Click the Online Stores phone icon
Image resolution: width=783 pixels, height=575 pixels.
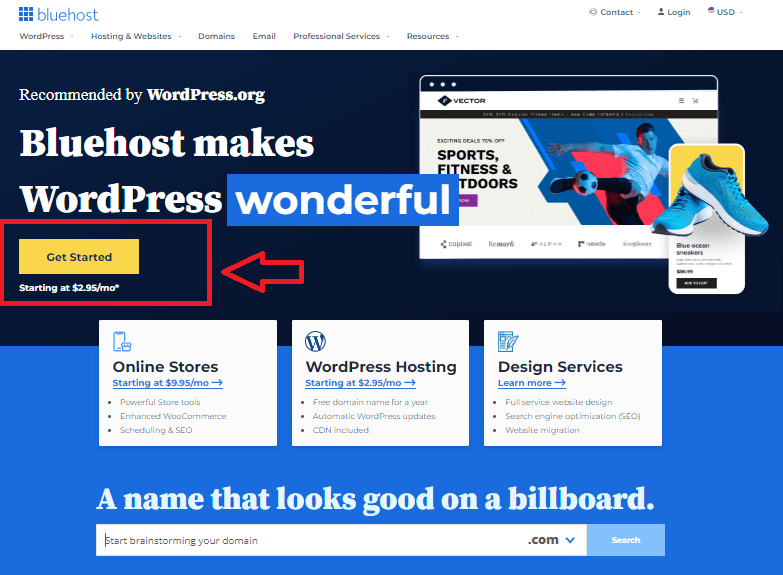tap(122, 342)
